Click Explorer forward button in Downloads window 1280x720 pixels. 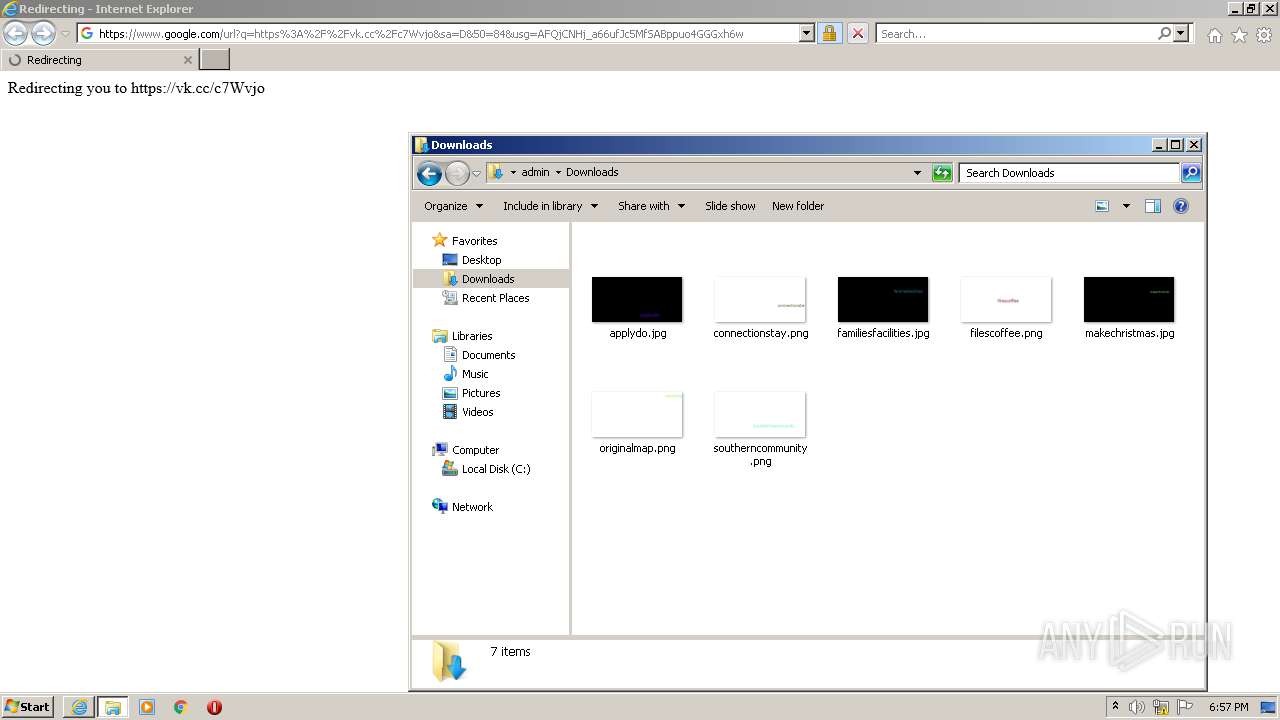pos(457,173)
